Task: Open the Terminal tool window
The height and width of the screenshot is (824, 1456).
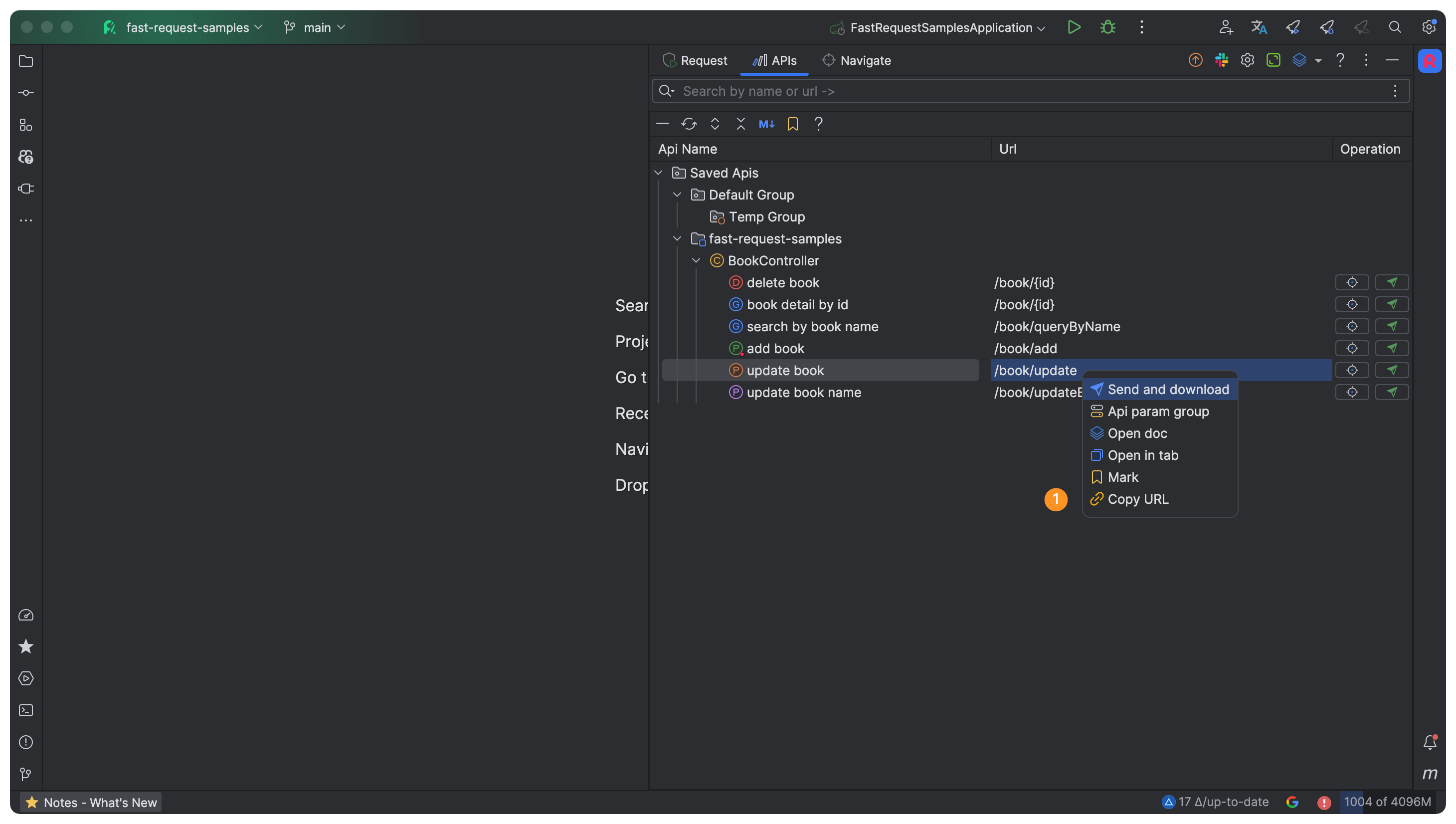Action: tap(26, 710)
